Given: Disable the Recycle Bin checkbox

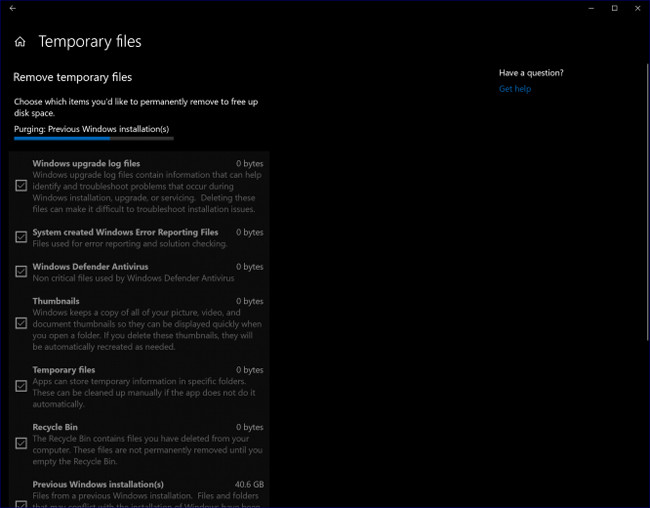Looking at the screenshot, I should click(x=21, y=443).
